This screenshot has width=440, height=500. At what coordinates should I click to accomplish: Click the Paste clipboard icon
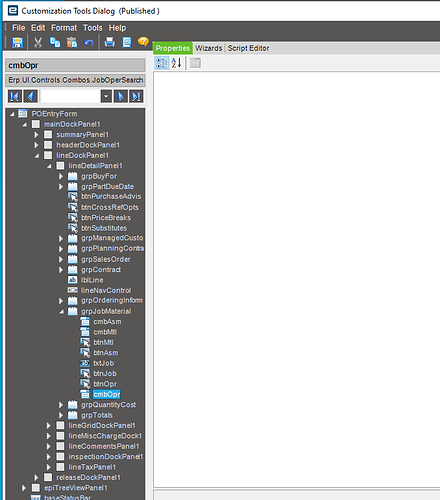coord(72,42)
